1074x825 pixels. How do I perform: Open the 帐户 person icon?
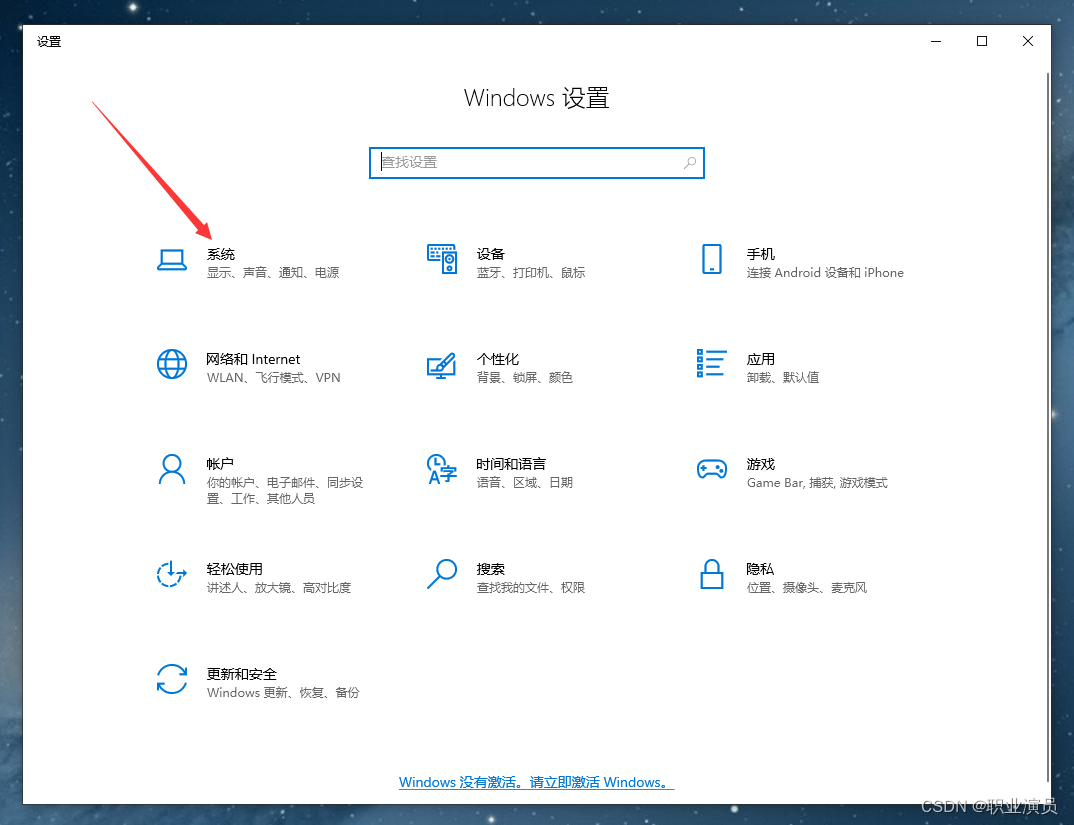click(x=172, y=469)
